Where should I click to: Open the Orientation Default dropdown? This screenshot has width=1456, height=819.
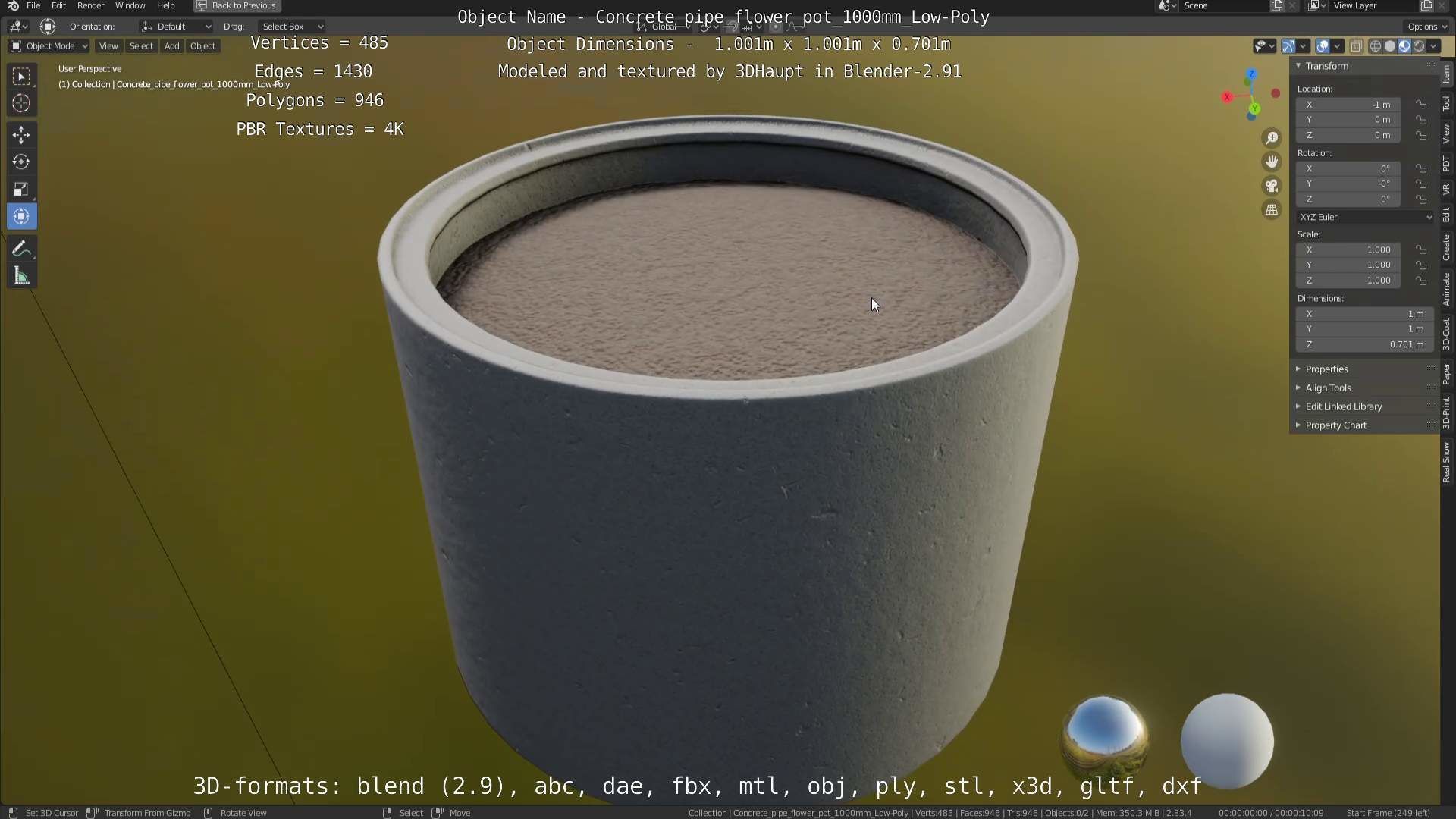(176, 27)
